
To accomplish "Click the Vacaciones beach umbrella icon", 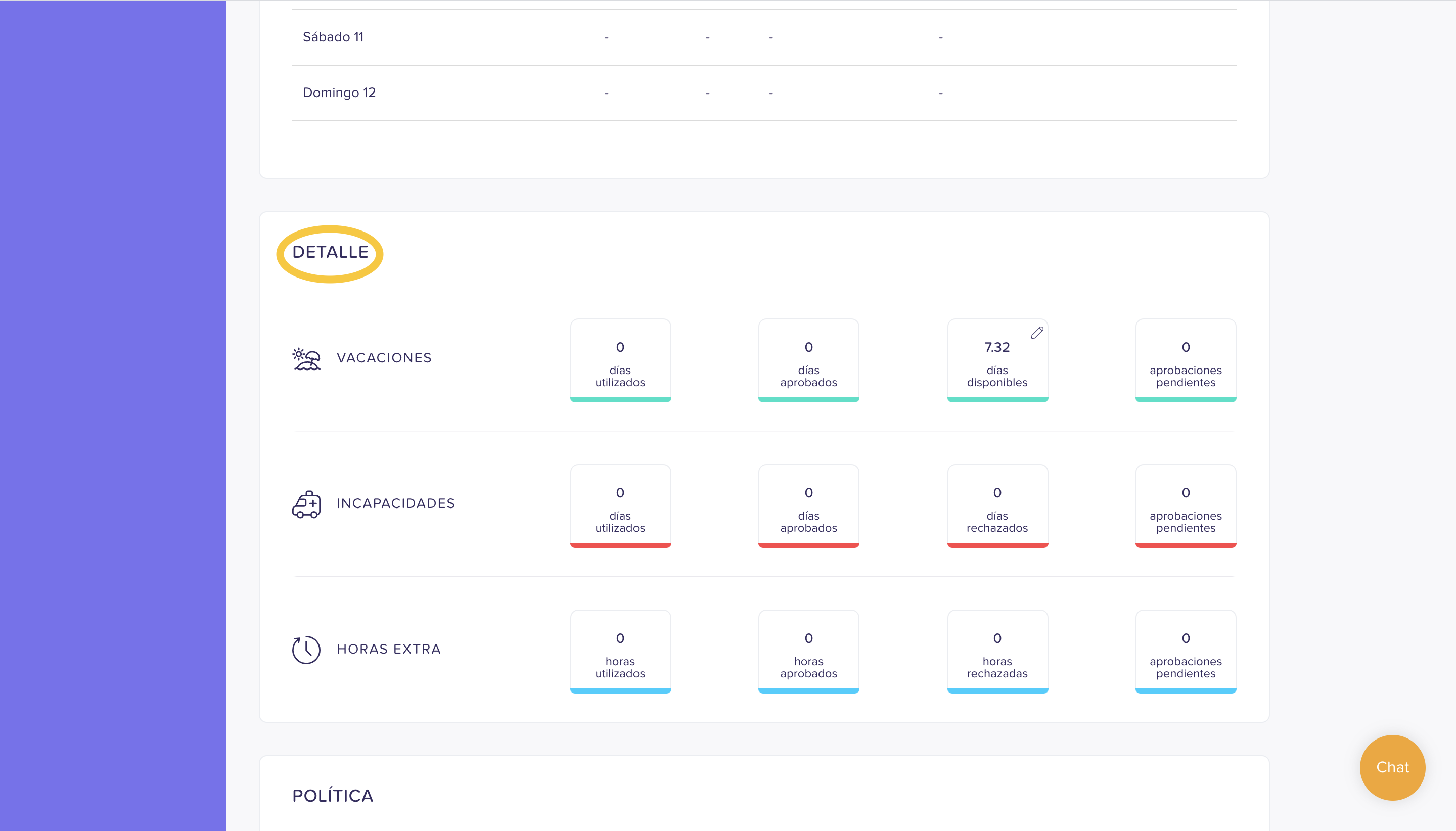I will coord(306,358).
